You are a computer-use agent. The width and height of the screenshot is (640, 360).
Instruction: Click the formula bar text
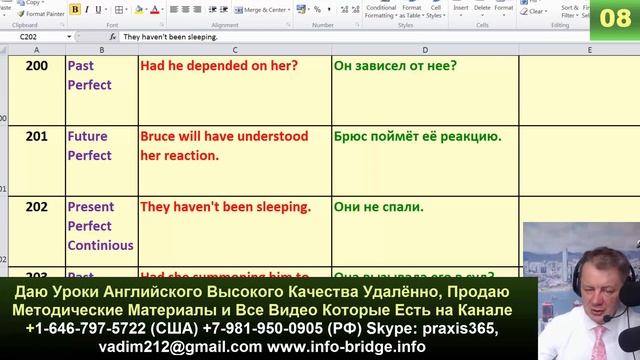click(170, 37)
